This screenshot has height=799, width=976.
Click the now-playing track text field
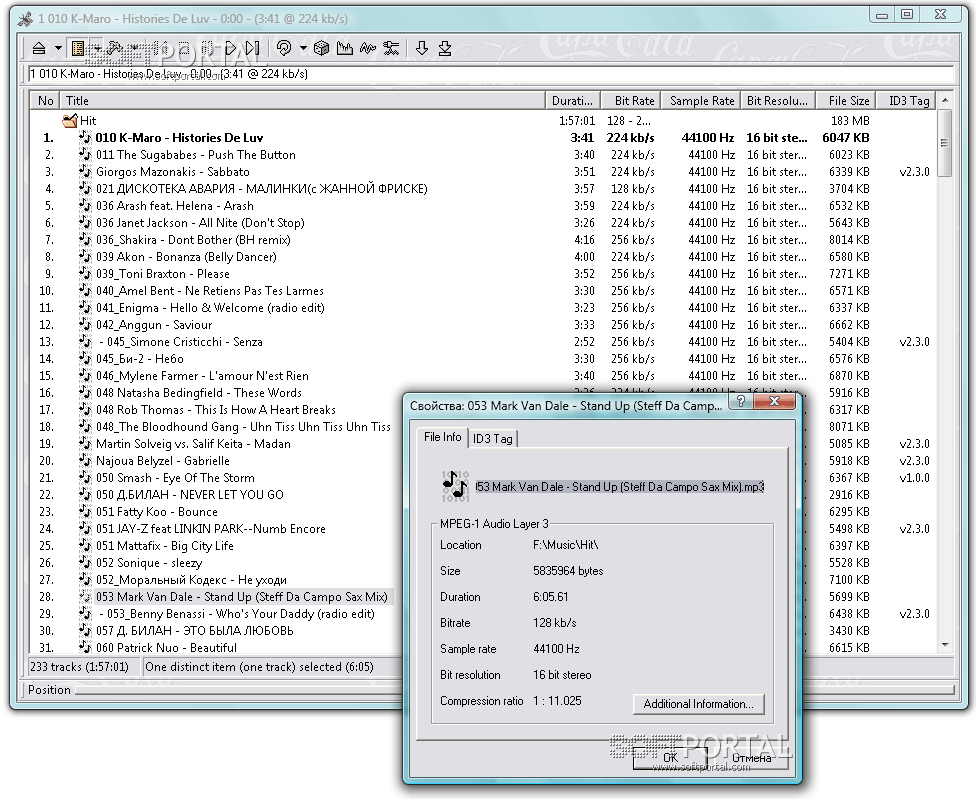click(491, 74)
